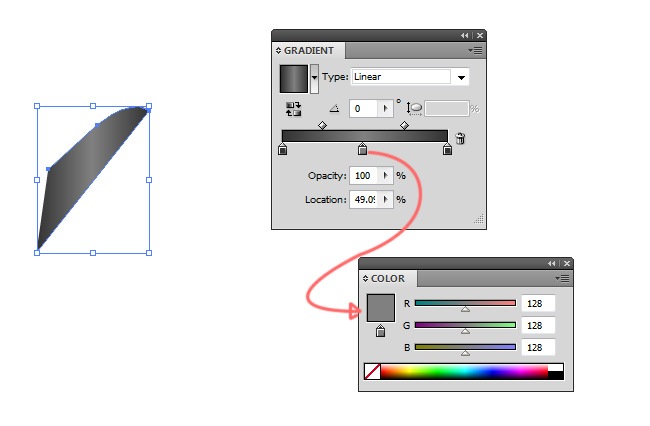Open the gradient swatch preset dropdown arrow
Viewport: 650px width, 426px height.
[x=315, y=78]
